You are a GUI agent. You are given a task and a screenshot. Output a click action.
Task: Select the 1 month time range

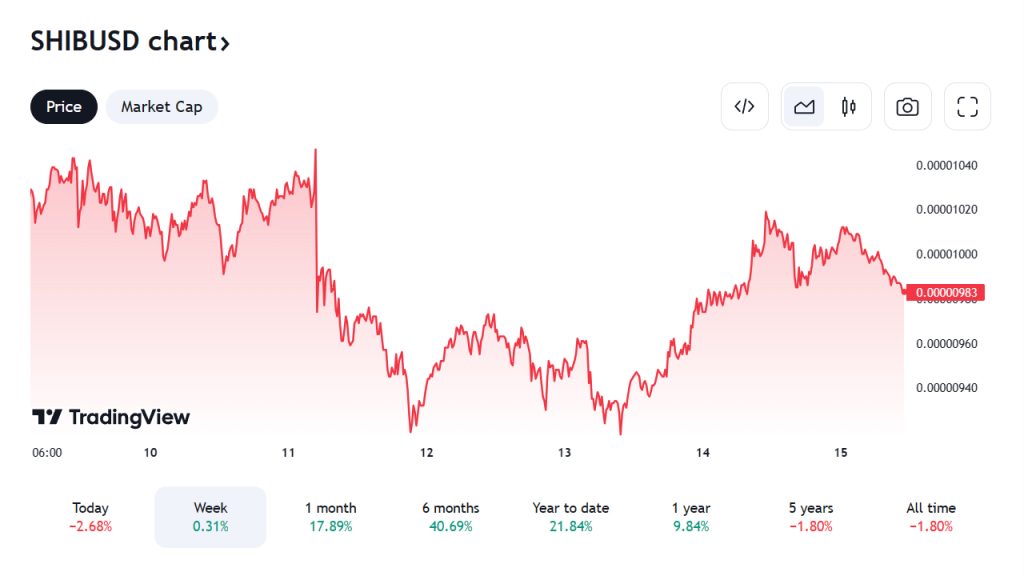click(x=331, y=517)
